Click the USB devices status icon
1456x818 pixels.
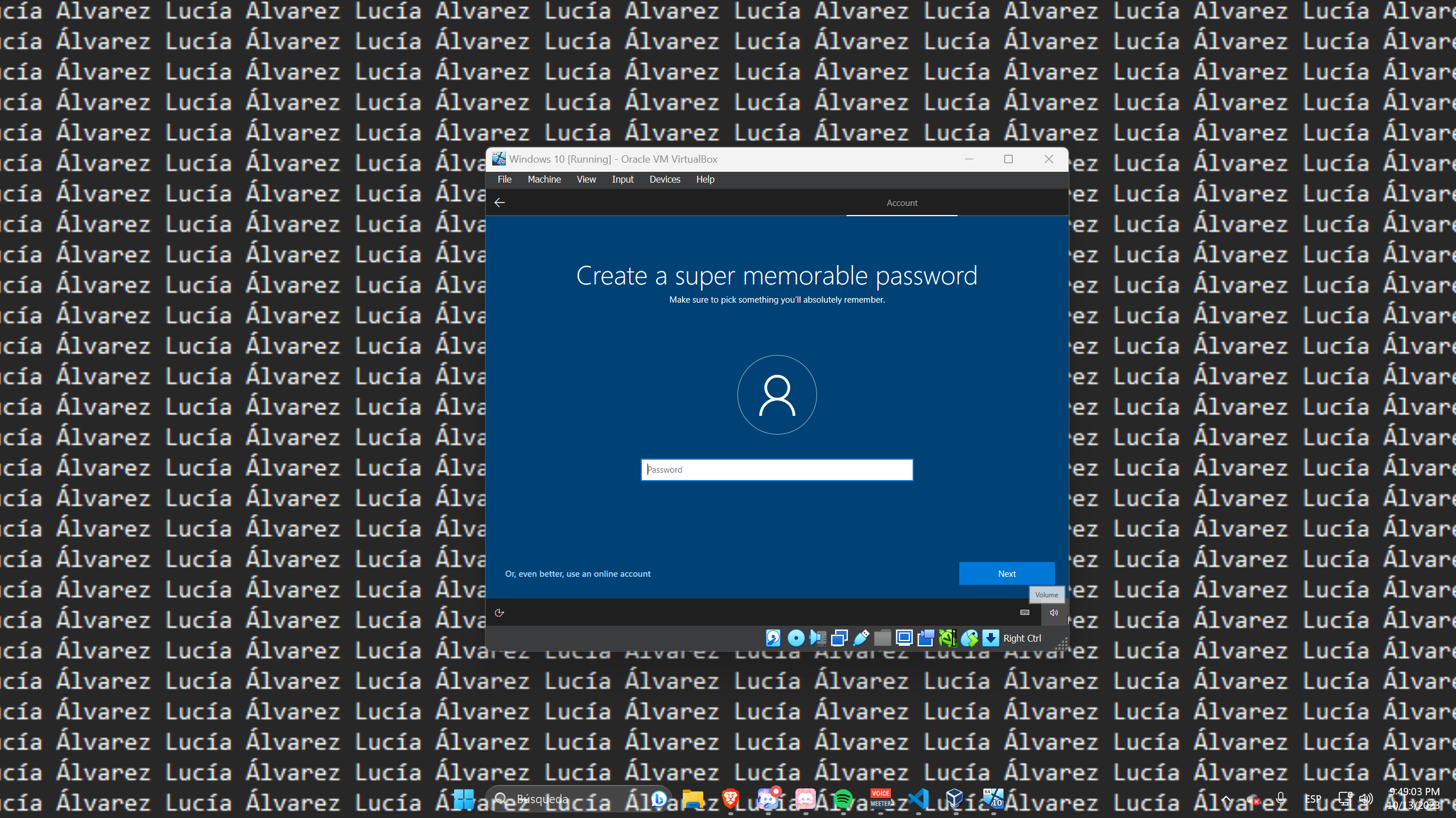[861, 638]
